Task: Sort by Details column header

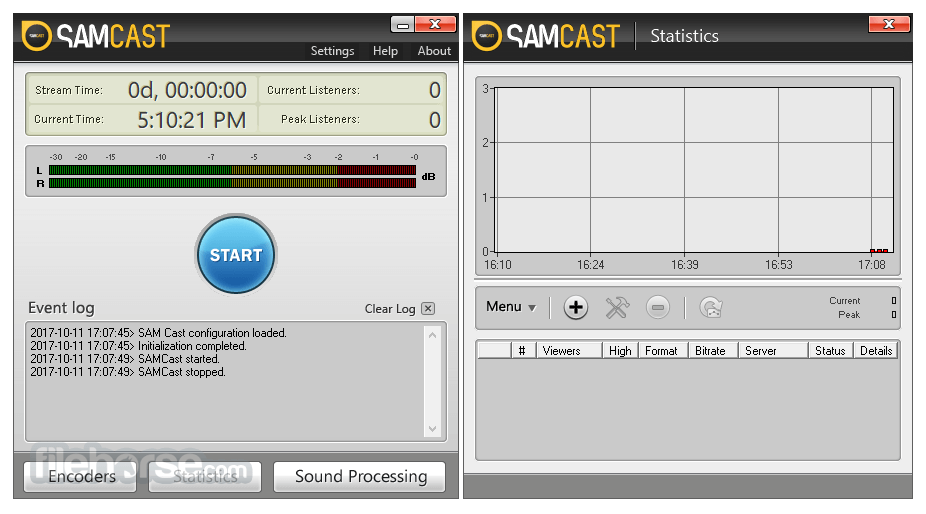Action: tap(875, 350)
